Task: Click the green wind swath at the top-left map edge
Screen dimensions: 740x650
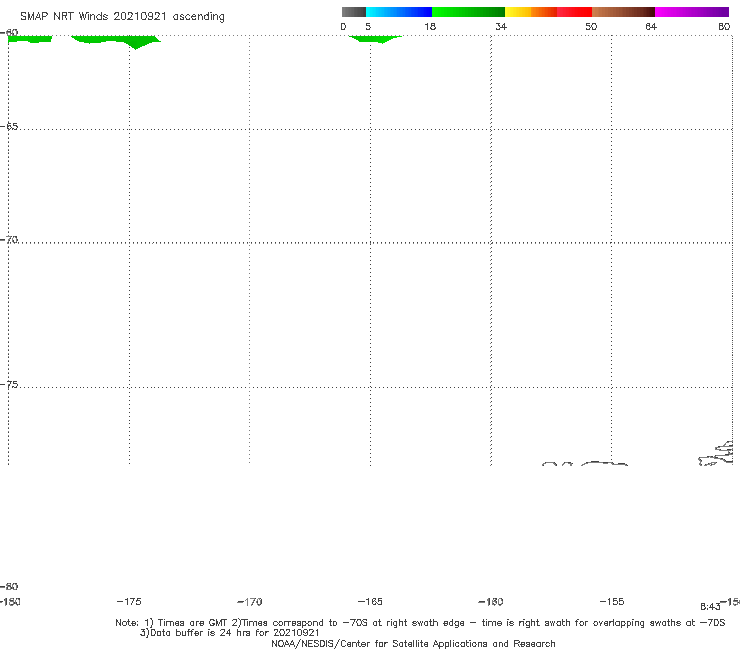Action: pos(30,39)
